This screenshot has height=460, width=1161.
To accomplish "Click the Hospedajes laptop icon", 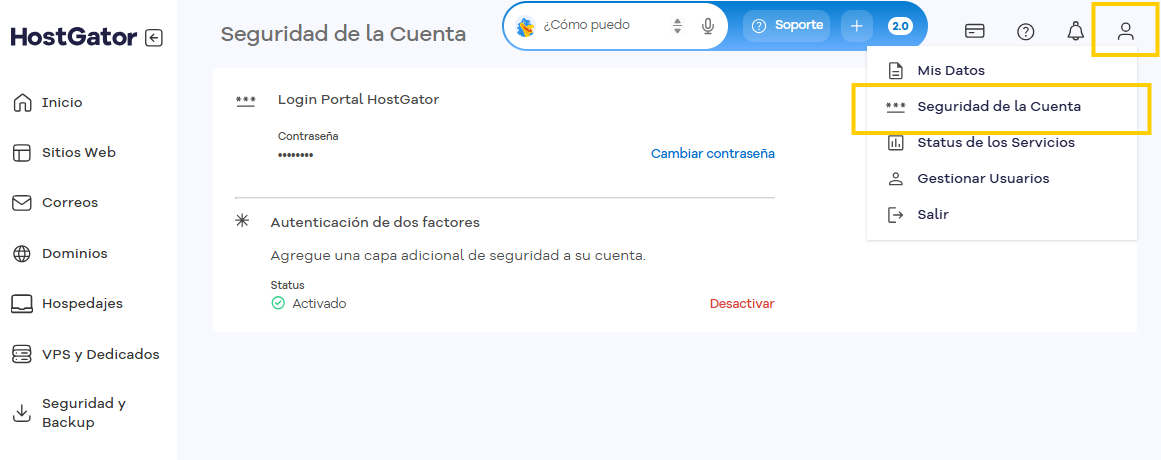I will coord(22,304).
